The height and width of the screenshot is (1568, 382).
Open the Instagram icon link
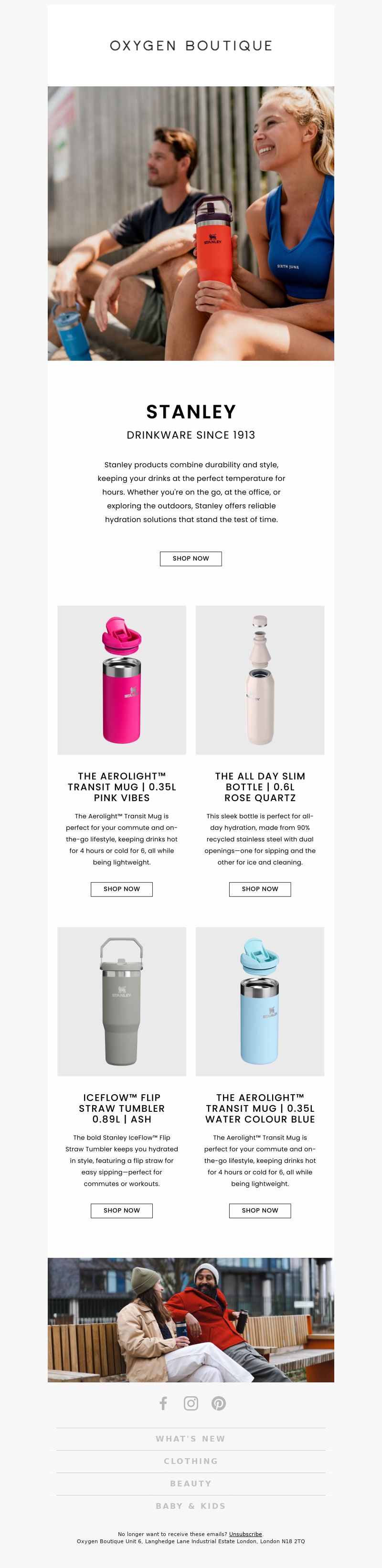(x=191, y=1403)
